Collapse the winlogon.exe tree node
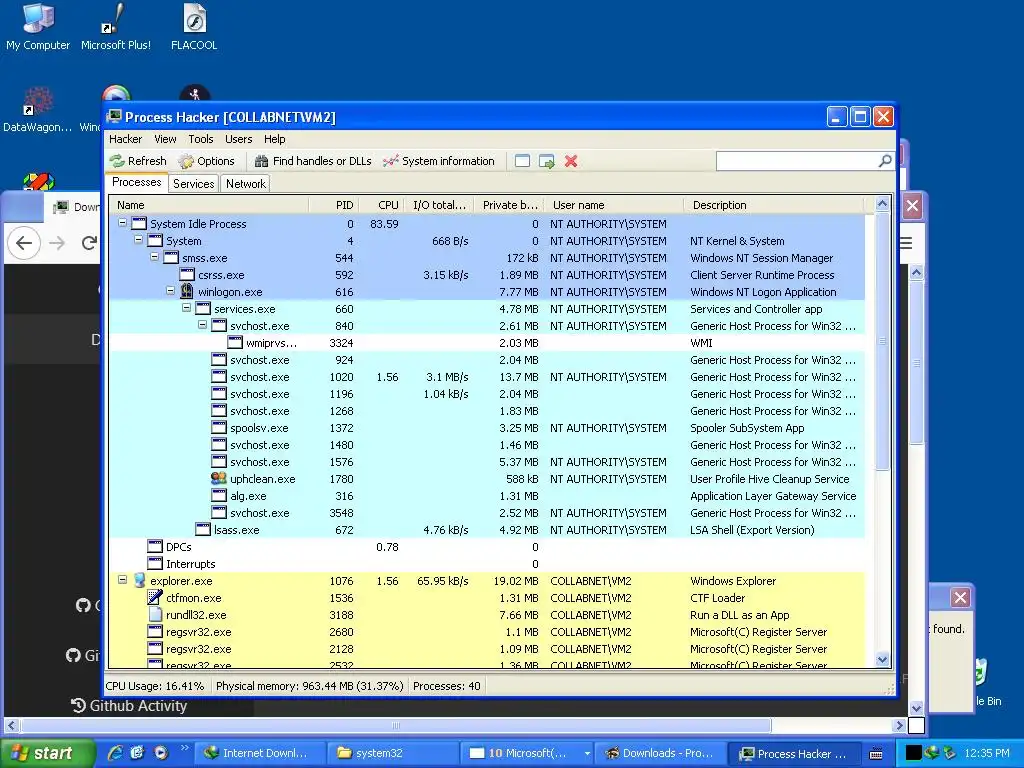This screenshot has width=1024, height=768. [170, 291]
